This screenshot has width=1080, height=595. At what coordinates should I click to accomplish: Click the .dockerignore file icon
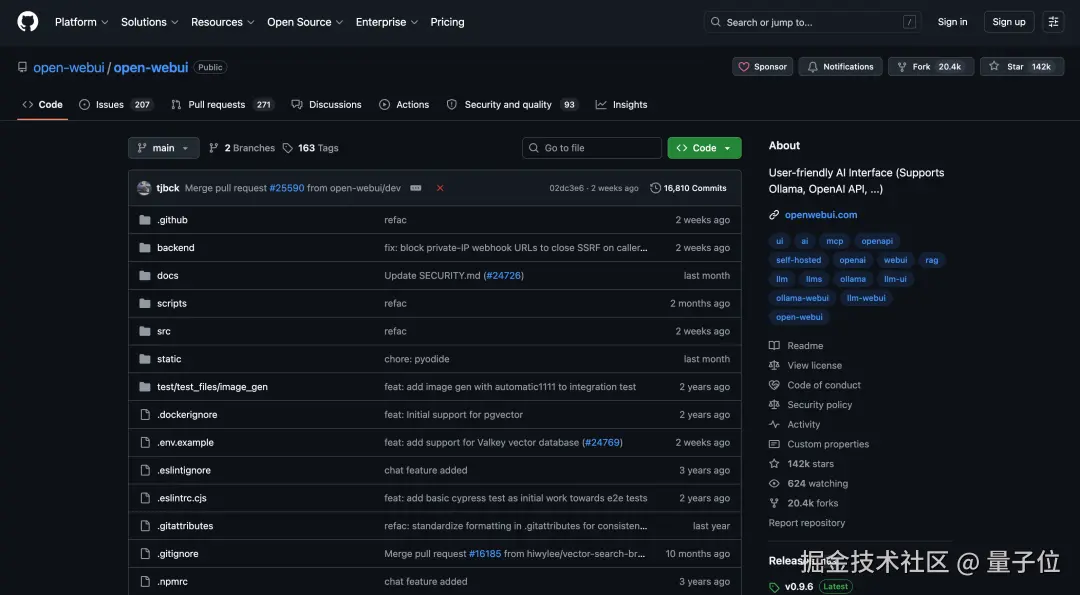(145, 415)
